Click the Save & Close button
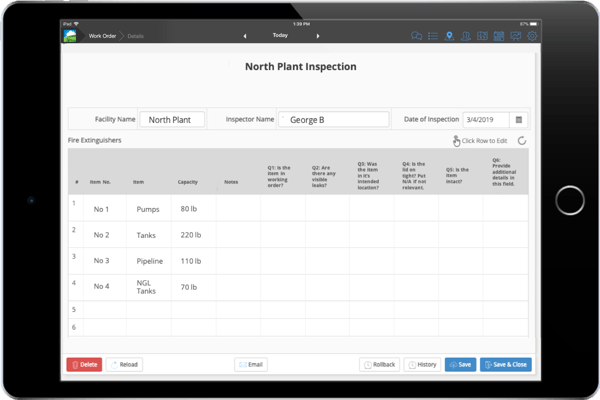The width and height of the screenshot is (600, 400). 506,364
